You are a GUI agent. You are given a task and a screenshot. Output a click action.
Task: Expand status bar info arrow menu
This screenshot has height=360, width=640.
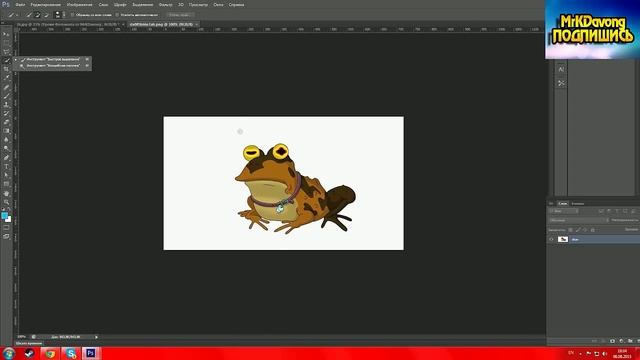point(96,337)
